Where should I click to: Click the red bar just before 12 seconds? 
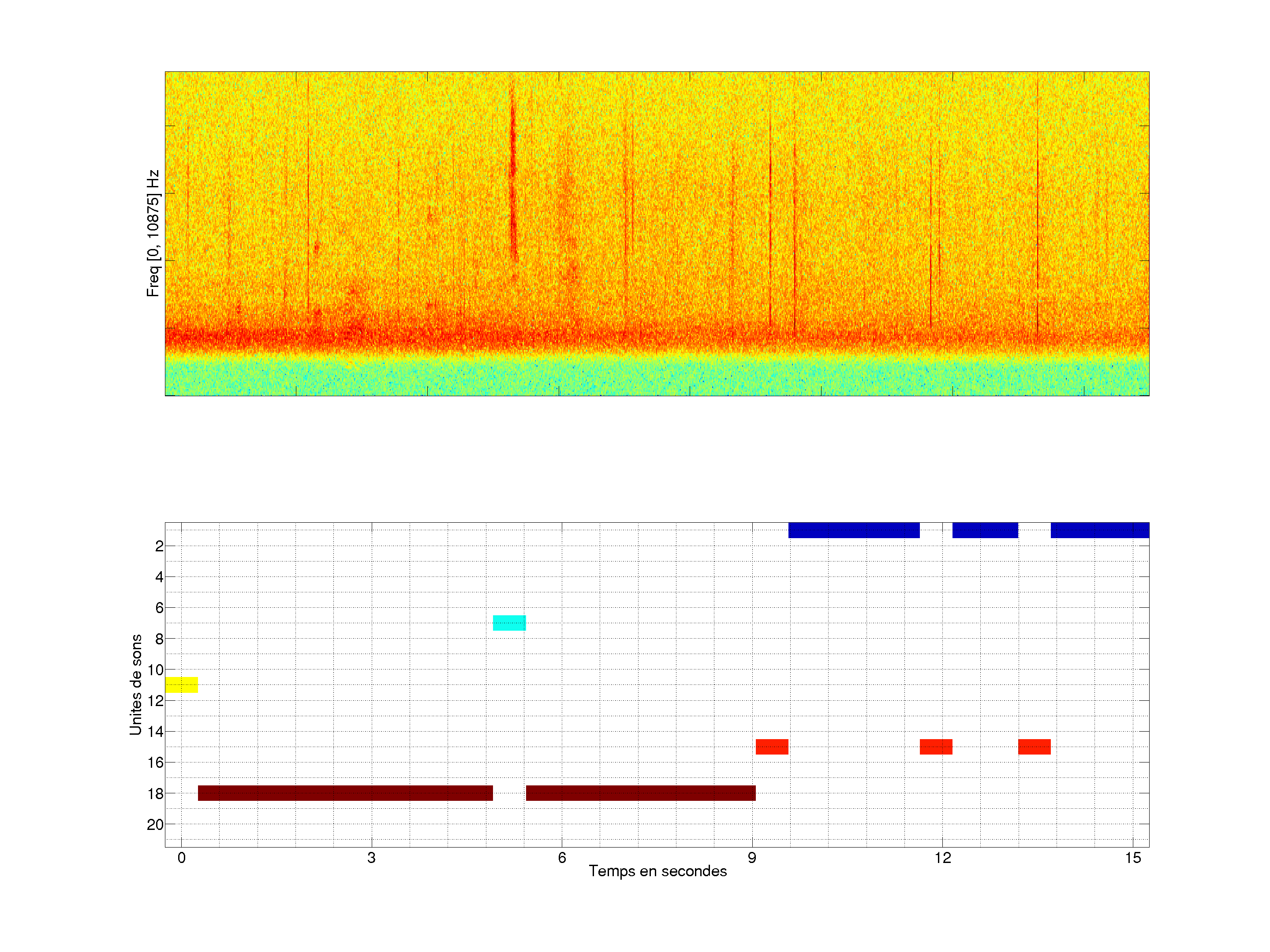(x=936, y=747)
